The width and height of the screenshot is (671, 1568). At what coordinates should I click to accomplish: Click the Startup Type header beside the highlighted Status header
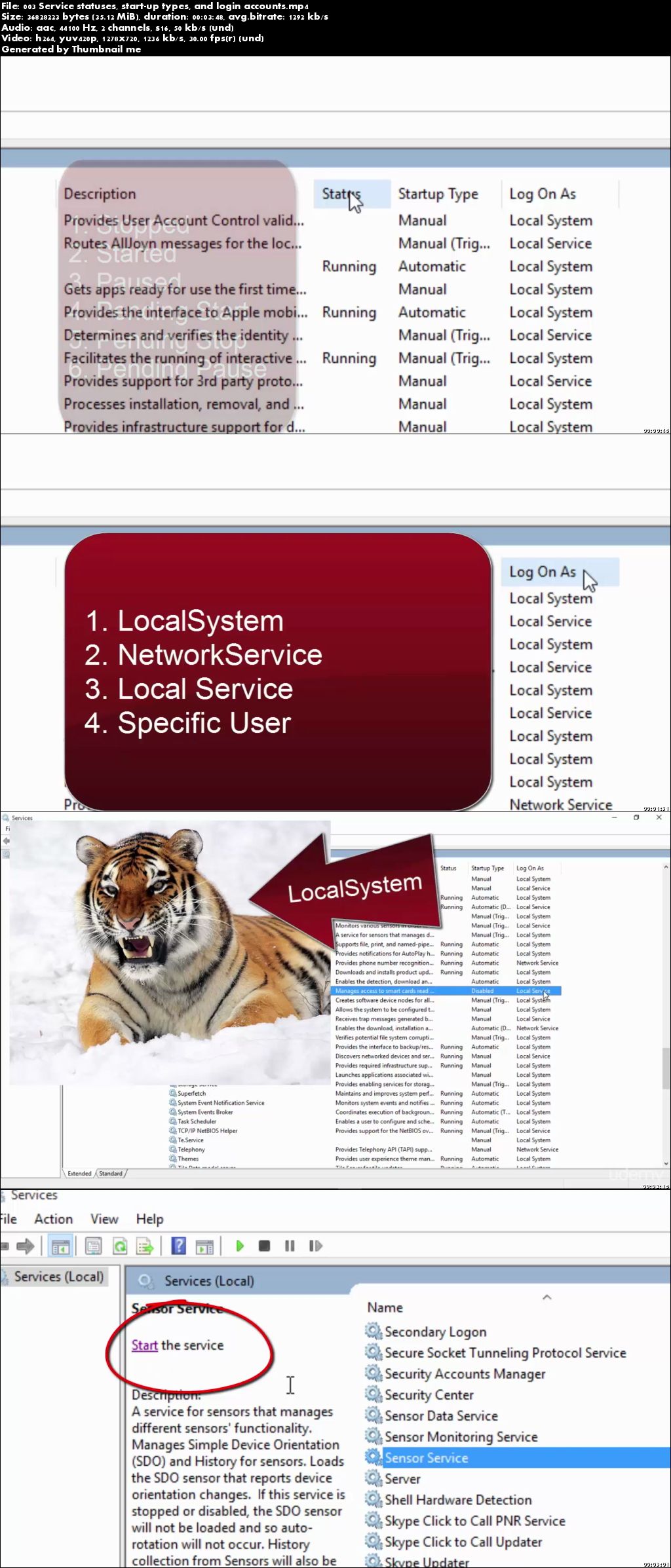(x=438, y=194)
